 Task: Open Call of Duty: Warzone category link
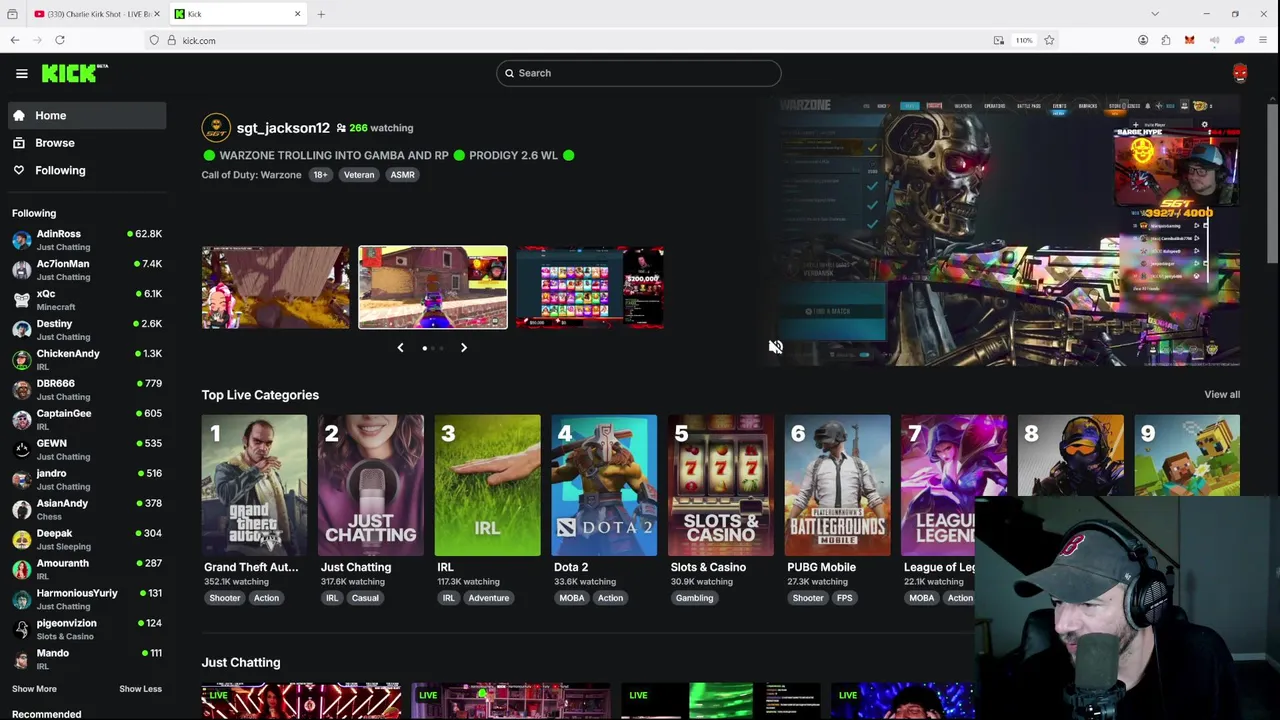251,175
